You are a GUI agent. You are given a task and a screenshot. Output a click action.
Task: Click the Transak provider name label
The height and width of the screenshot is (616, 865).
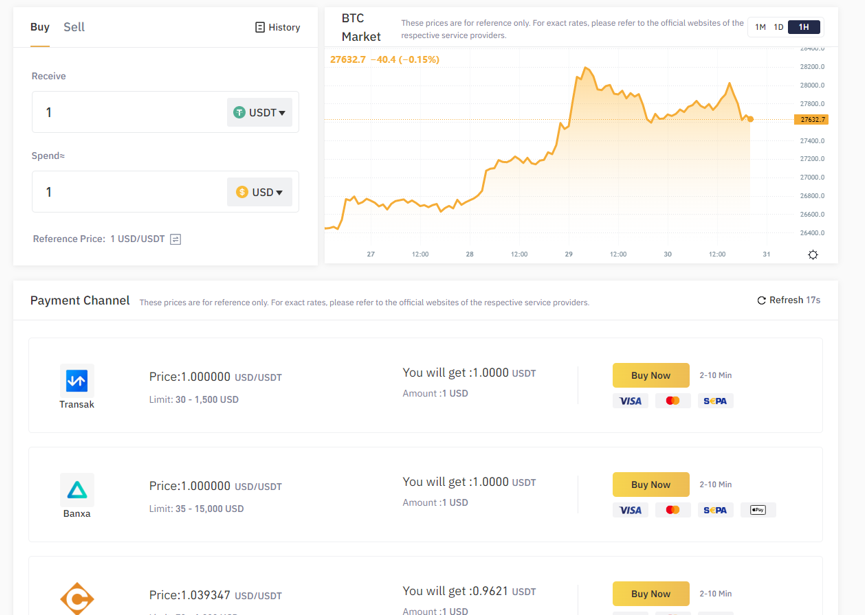[x=77, y=405]
